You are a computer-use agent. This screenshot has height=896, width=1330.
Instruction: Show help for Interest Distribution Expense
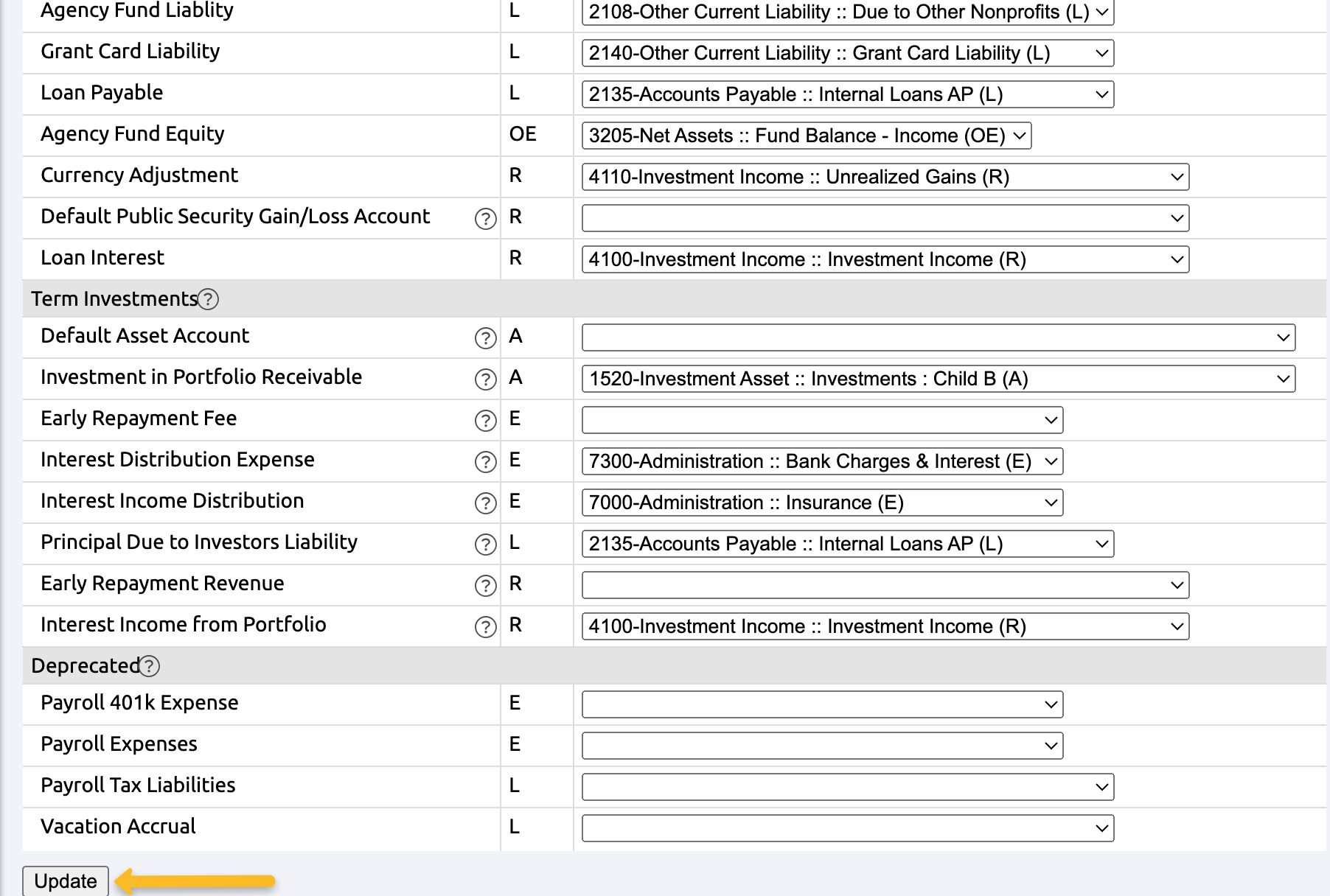pos(485,462)
